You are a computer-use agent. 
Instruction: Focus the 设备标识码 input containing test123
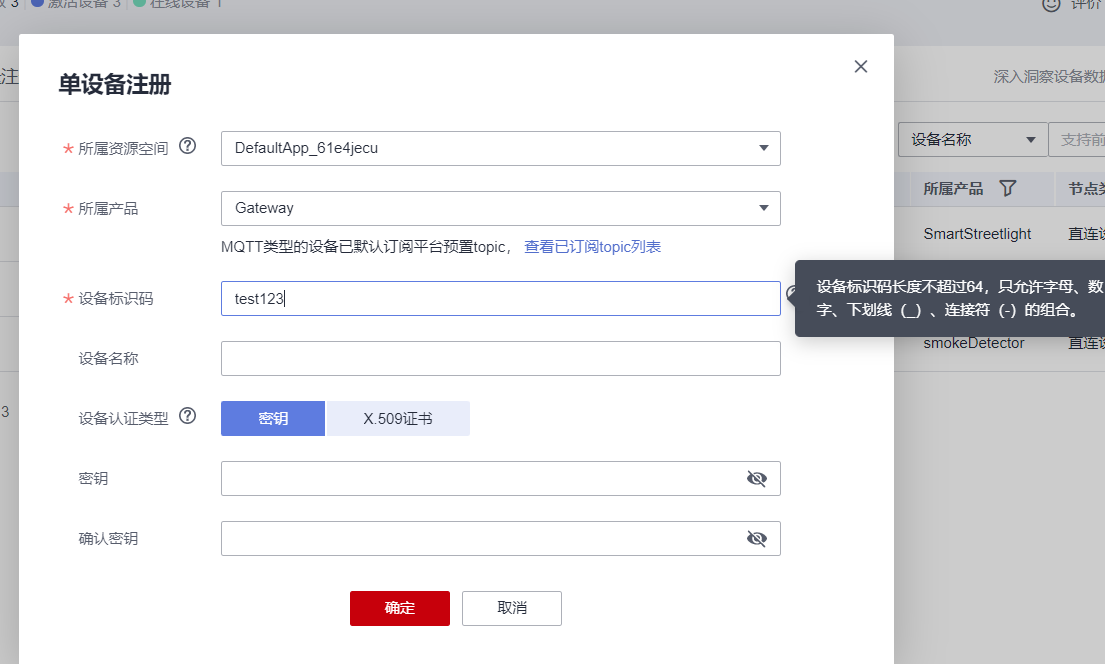tap(500, 298)
